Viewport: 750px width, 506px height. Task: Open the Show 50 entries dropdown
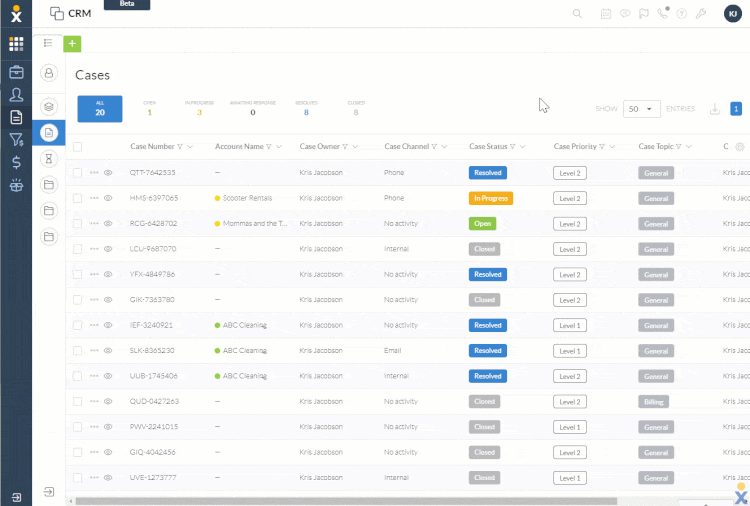pyautogui.click(x=641, y=109)
